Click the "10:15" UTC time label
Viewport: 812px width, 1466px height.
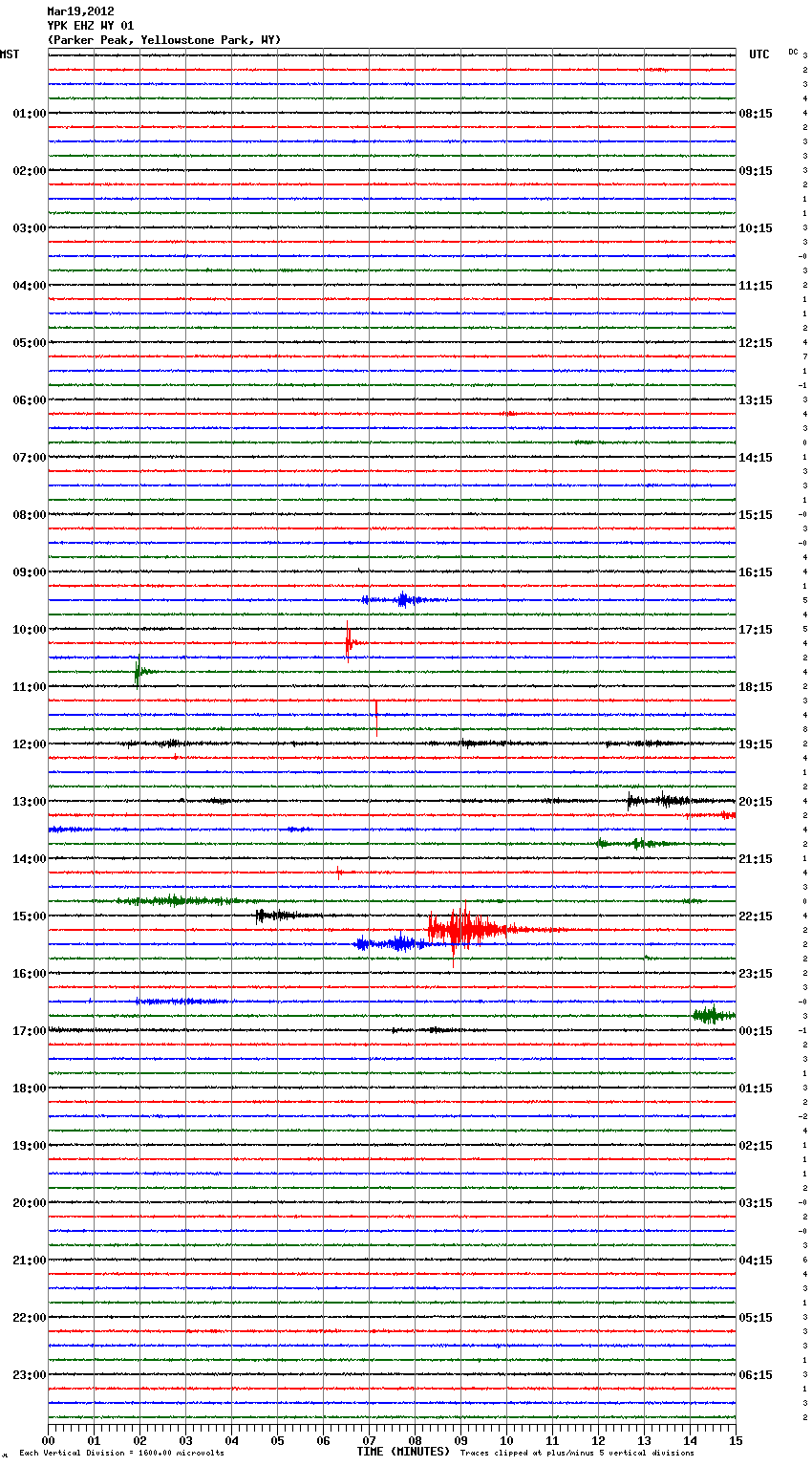coord(756,228)
